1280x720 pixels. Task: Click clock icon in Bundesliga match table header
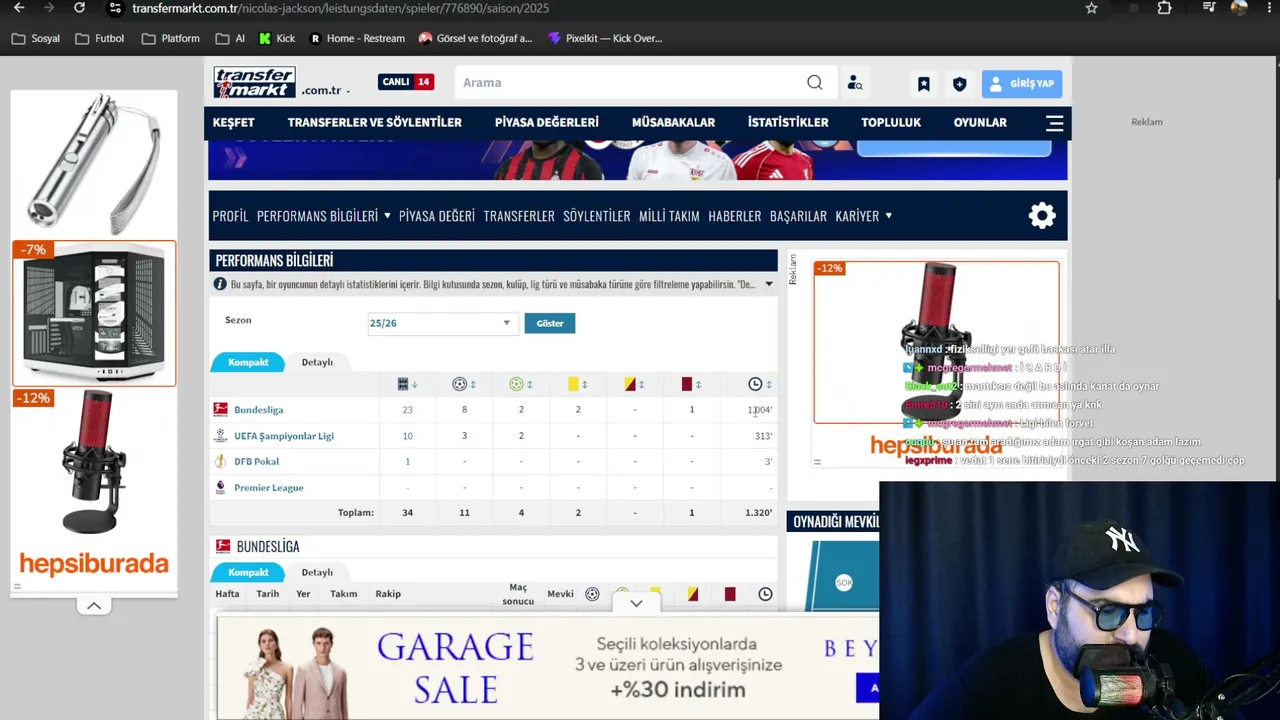click(x=765, y=594)
